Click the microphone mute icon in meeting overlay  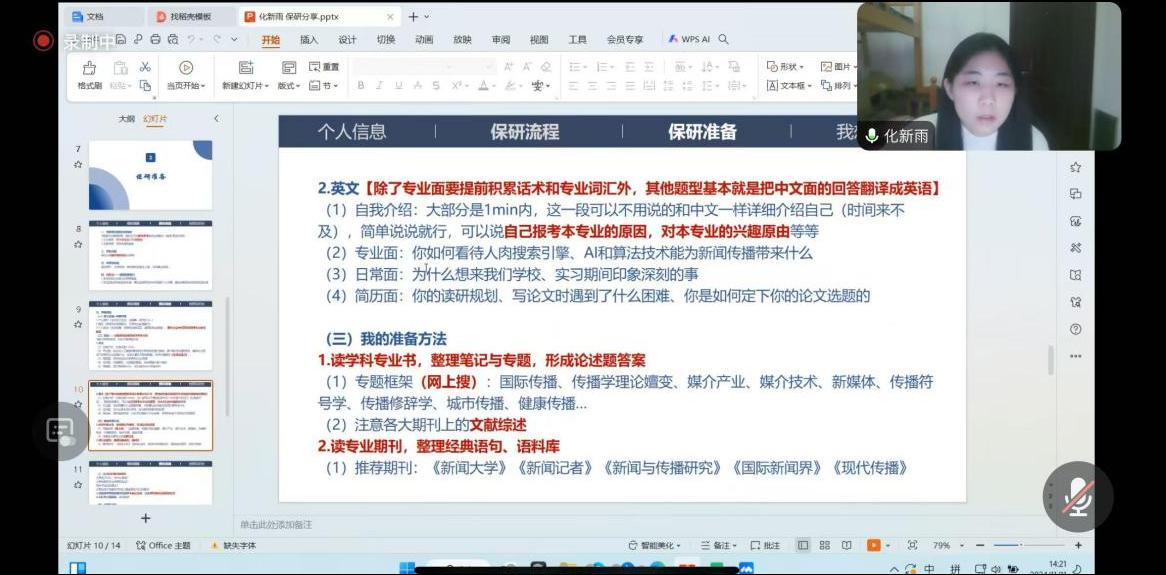point(1077,497)
